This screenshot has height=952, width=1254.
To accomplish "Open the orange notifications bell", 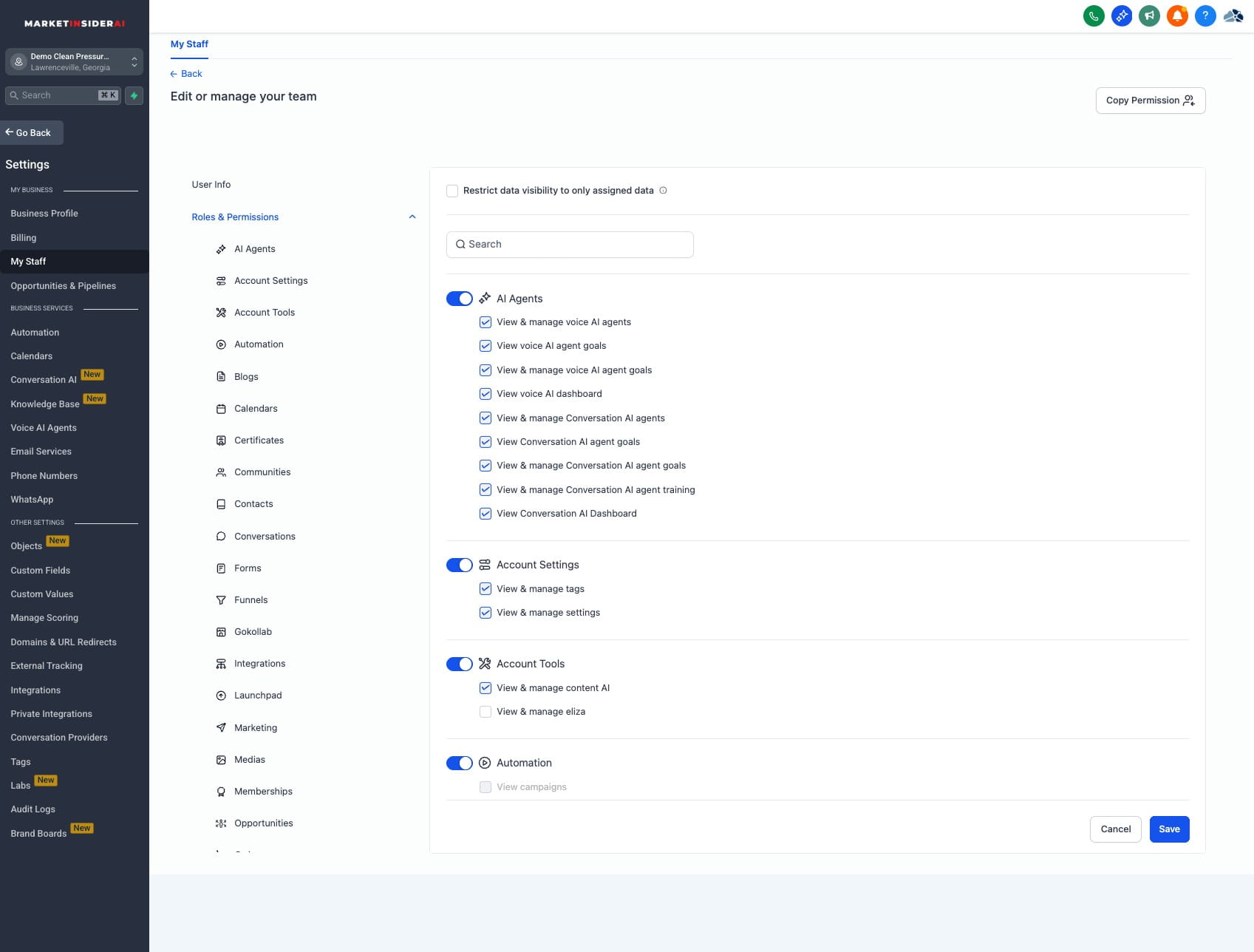I will (1177, 16).
